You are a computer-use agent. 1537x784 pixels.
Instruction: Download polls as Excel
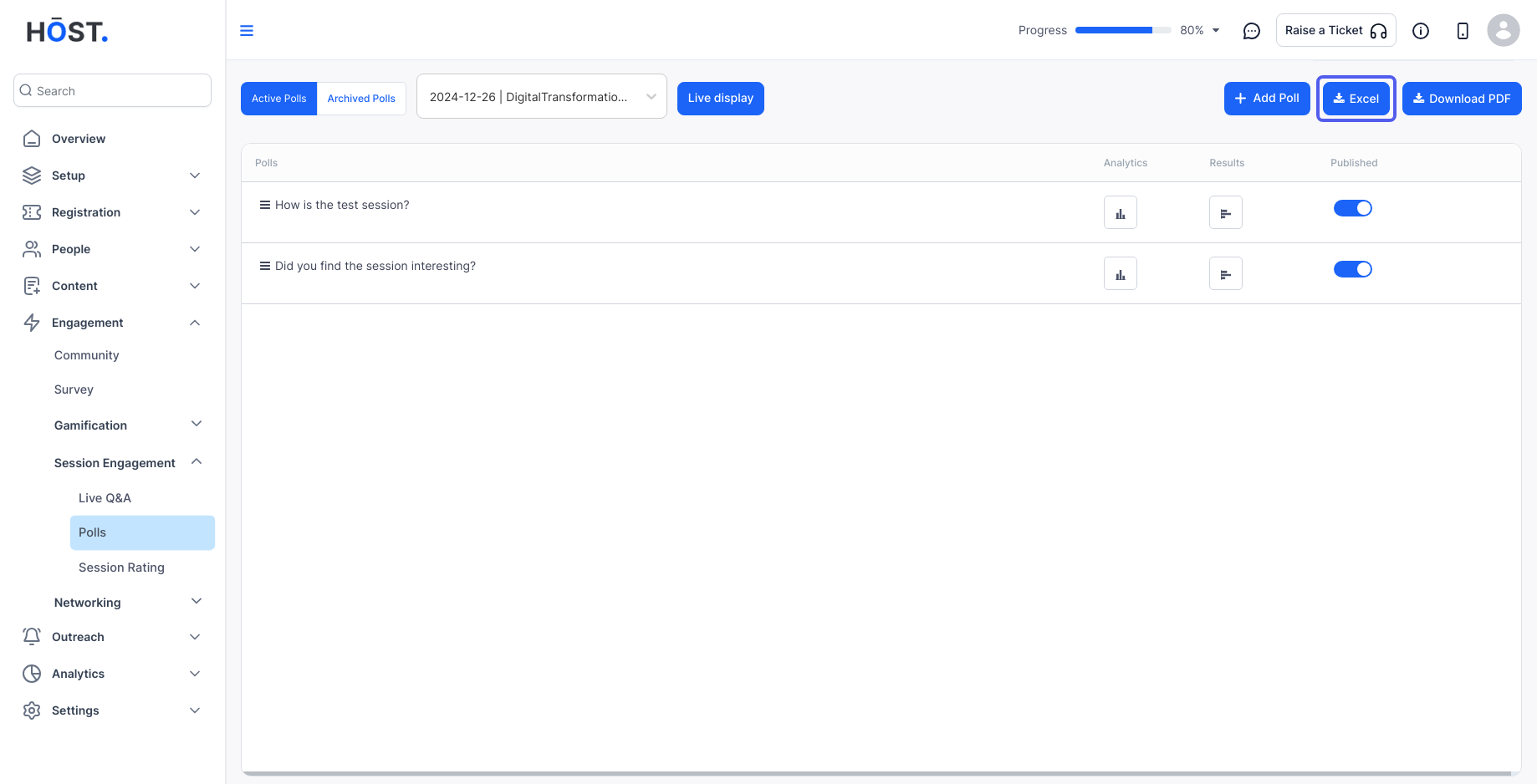pos(1356,99)
